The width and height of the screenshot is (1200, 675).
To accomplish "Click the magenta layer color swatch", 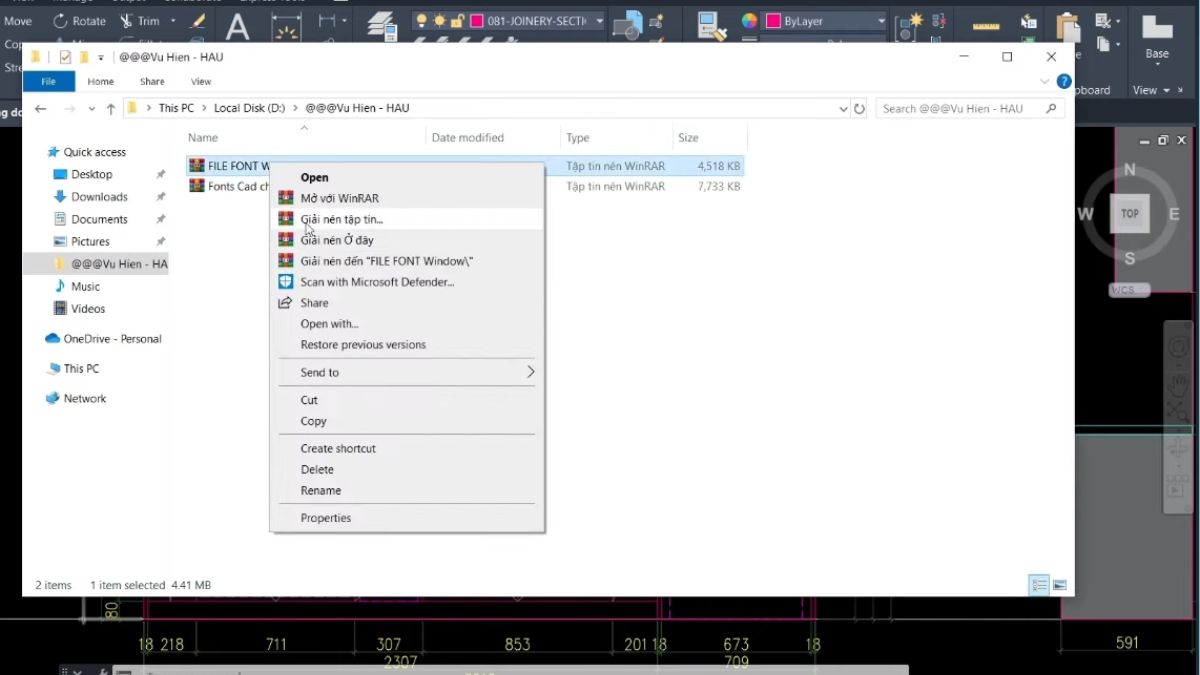I will click(x=477, y=20).
